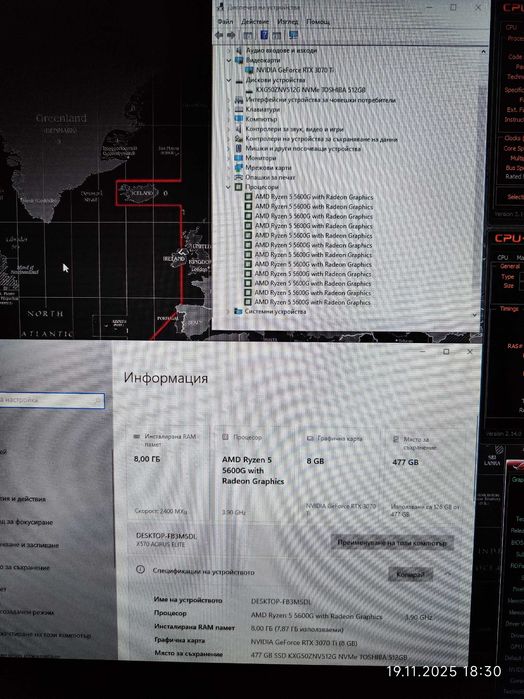Open the Процесор card showing Ryzen 5 5600G
The width and height of the screenshot is (524, 699).
256,473
